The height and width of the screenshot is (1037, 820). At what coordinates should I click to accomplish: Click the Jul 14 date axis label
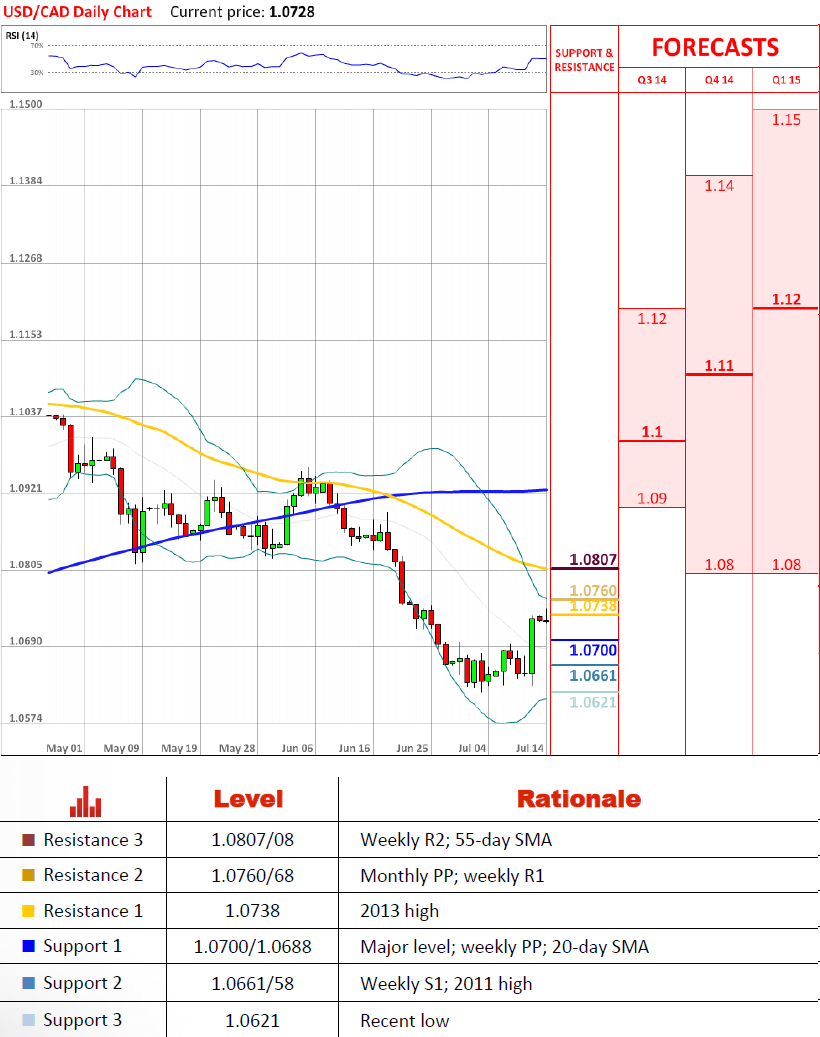coord(530,748)
